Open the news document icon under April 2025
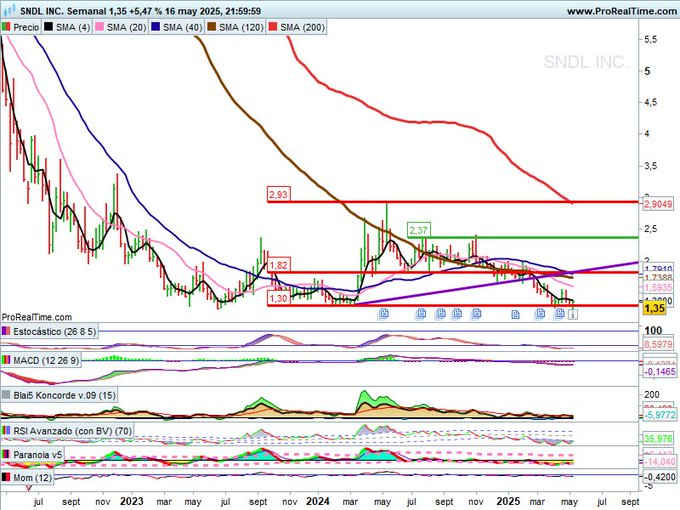Image resolution: width=680 pixels, height=510 pixels. (560, 314)
